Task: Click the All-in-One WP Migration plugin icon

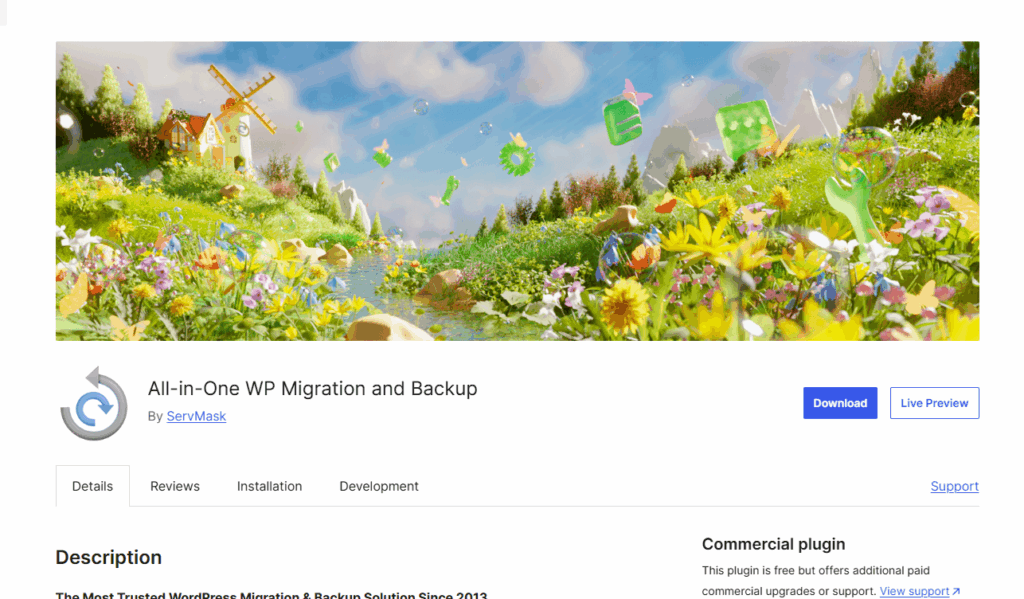Action: pyautogui.click(x=94, y=404)
